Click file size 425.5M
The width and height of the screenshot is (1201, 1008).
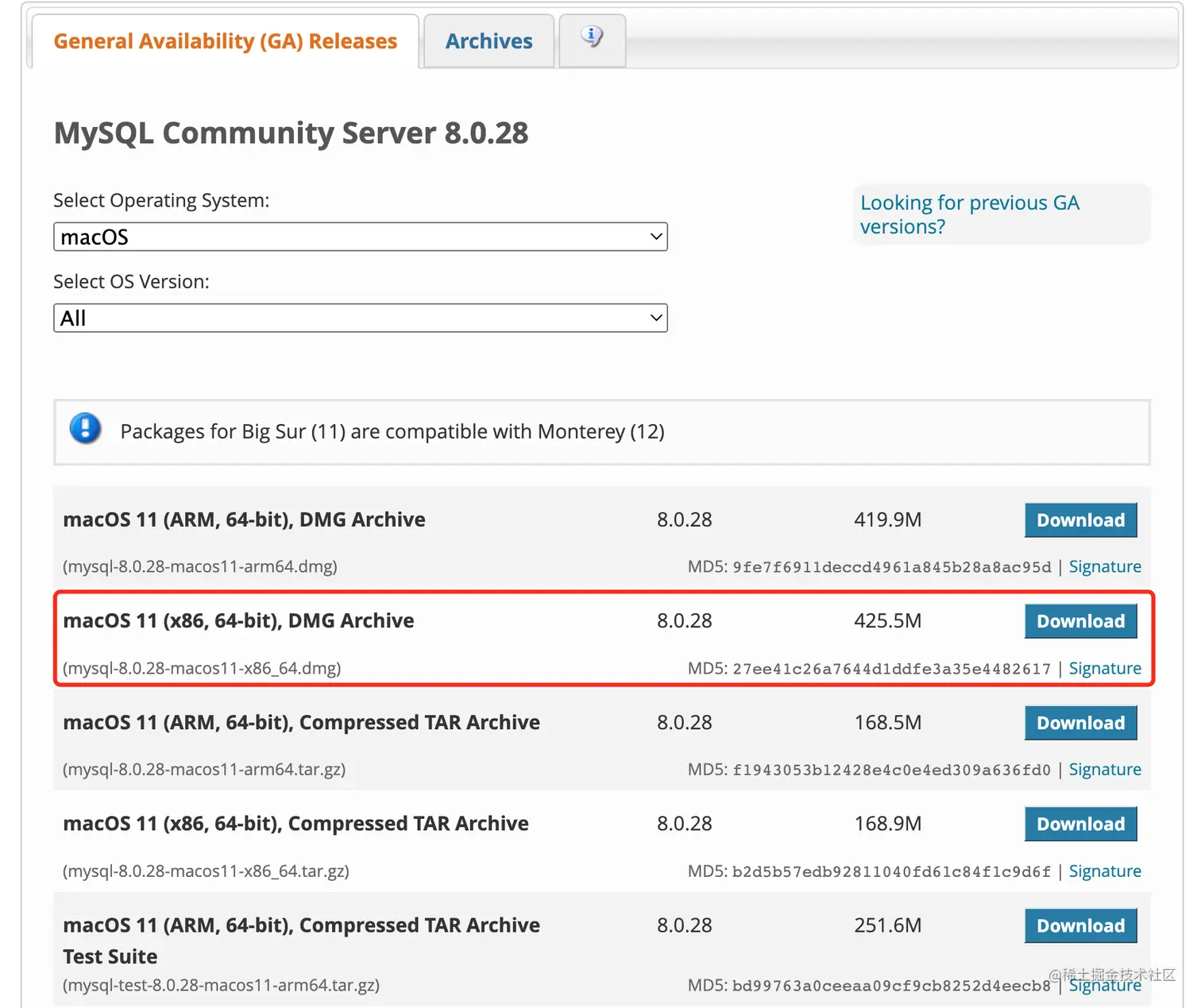tap(887, 620)
